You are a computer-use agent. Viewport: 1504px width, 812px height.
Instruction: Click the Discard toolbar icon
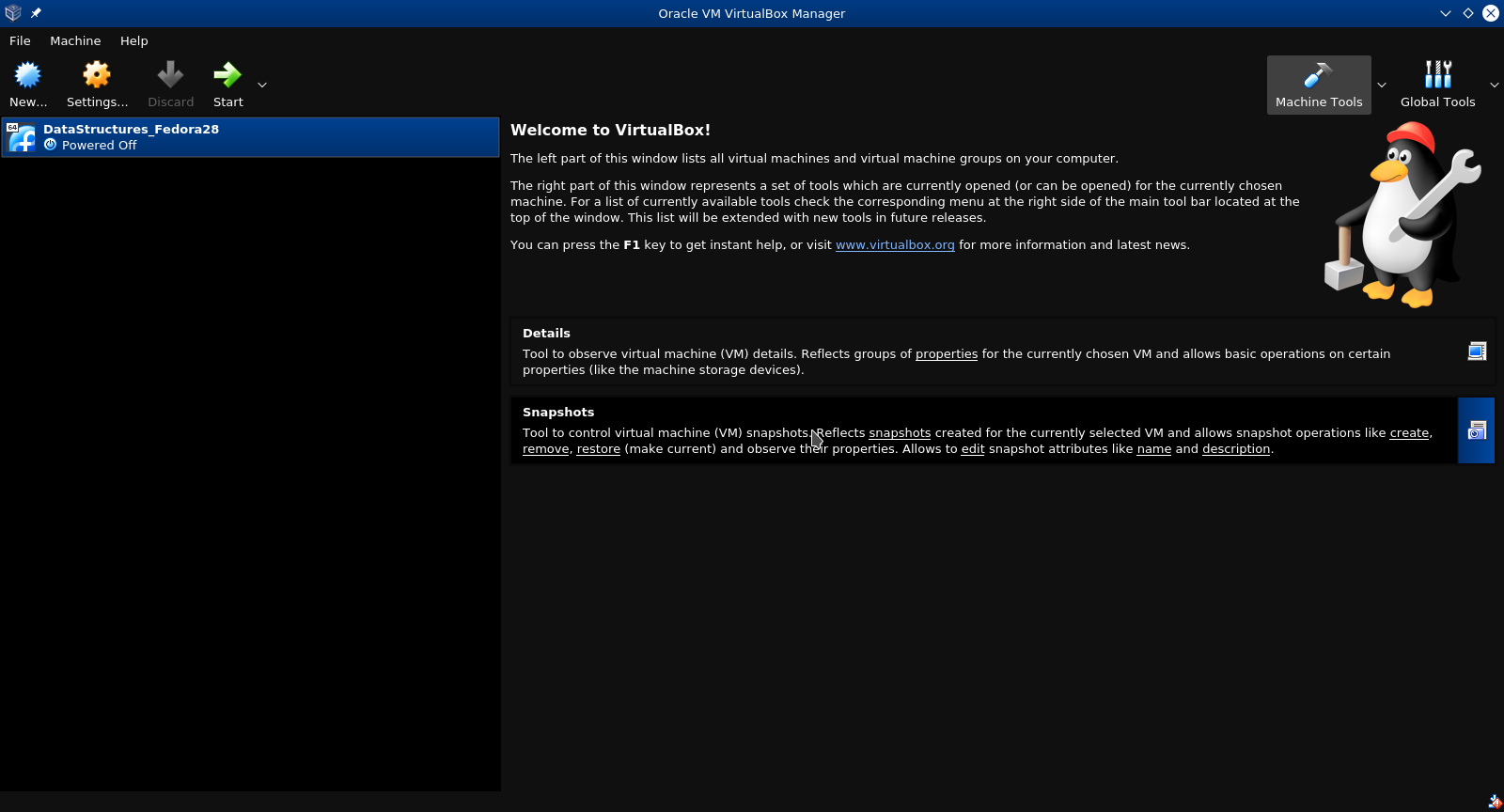(x=170, y=75)
